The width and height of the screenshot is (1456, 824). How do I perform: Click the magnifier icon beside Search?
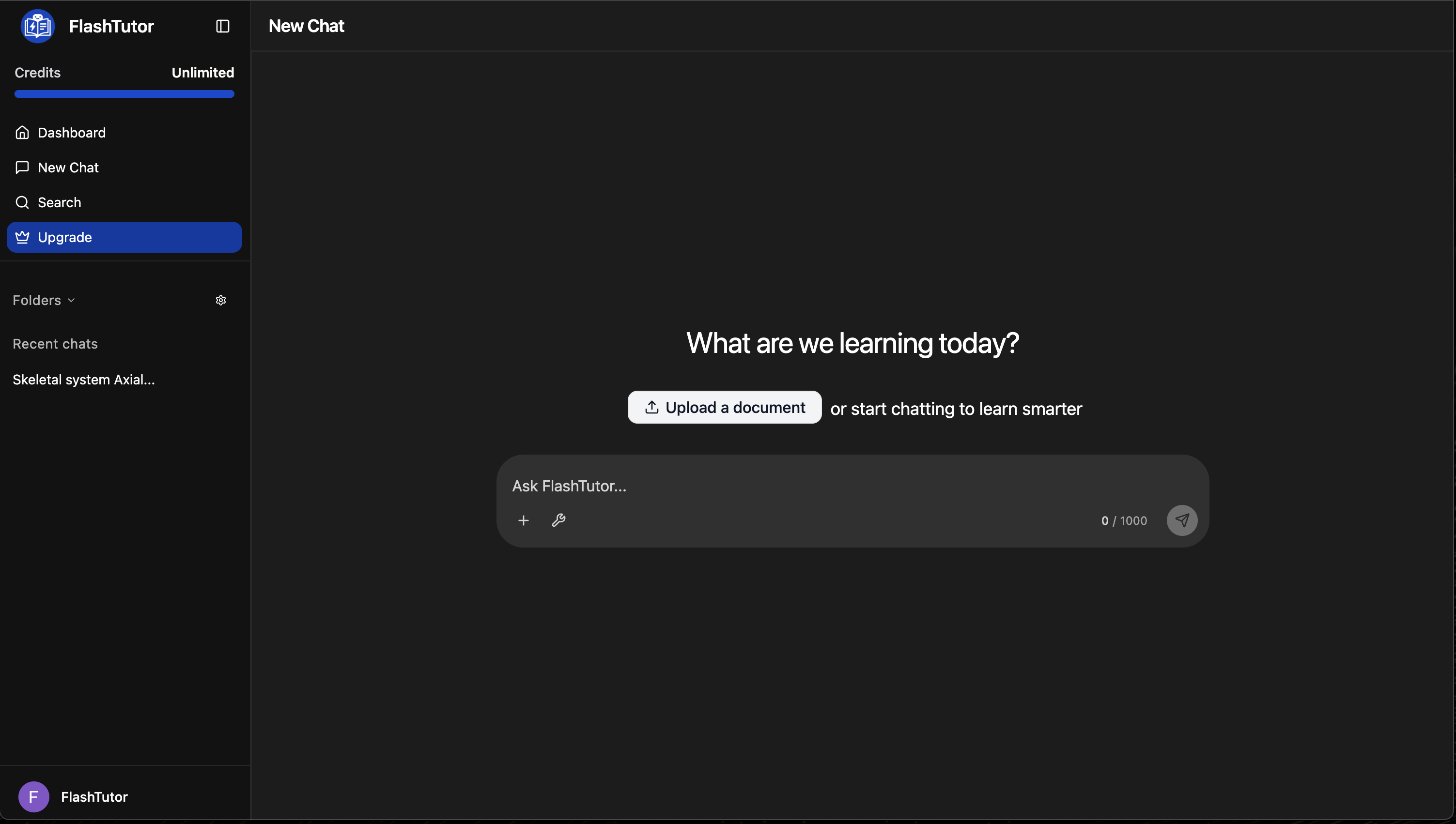[22, 202]
